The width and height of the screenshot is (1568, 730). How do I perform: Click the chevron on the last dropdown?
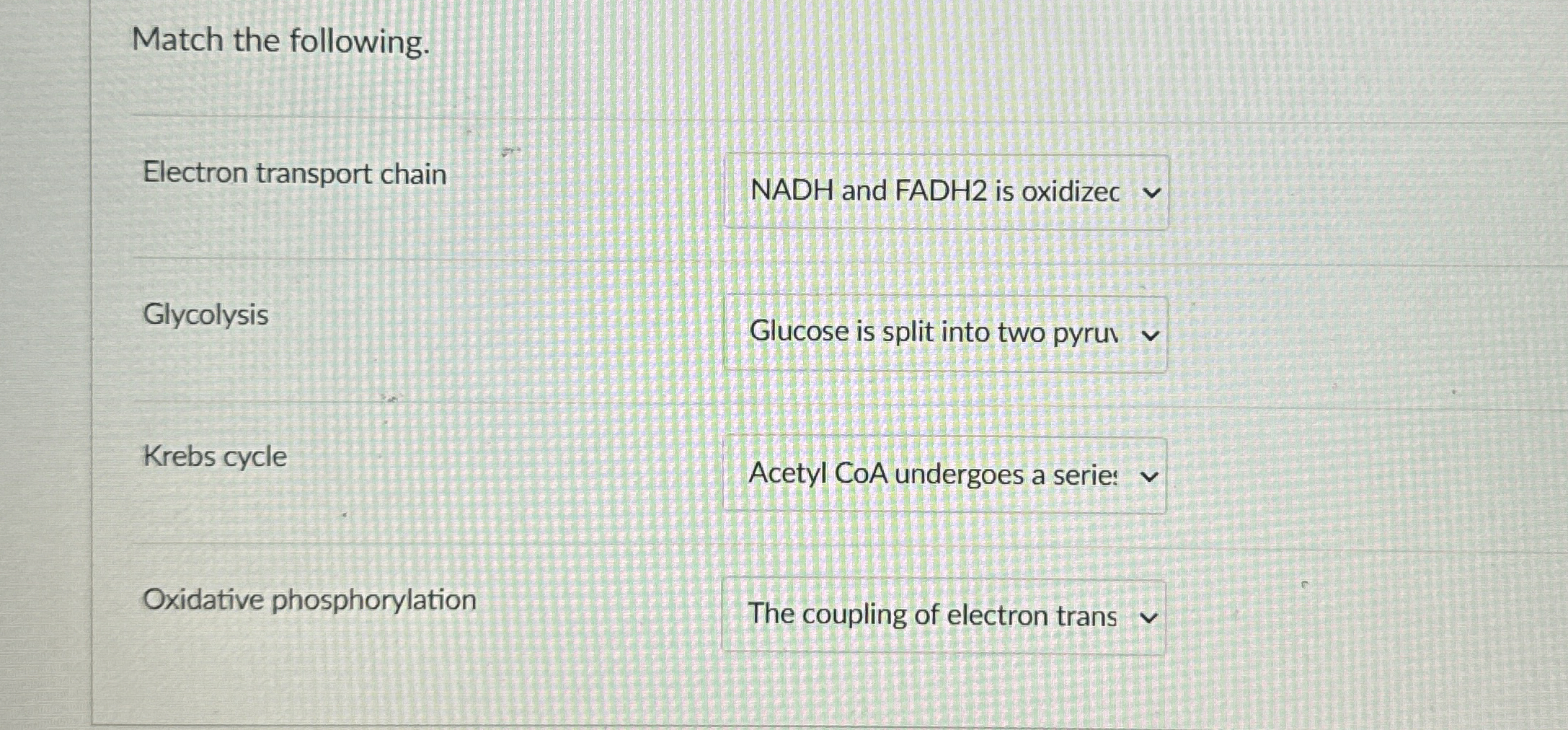tap(1148, 617)
